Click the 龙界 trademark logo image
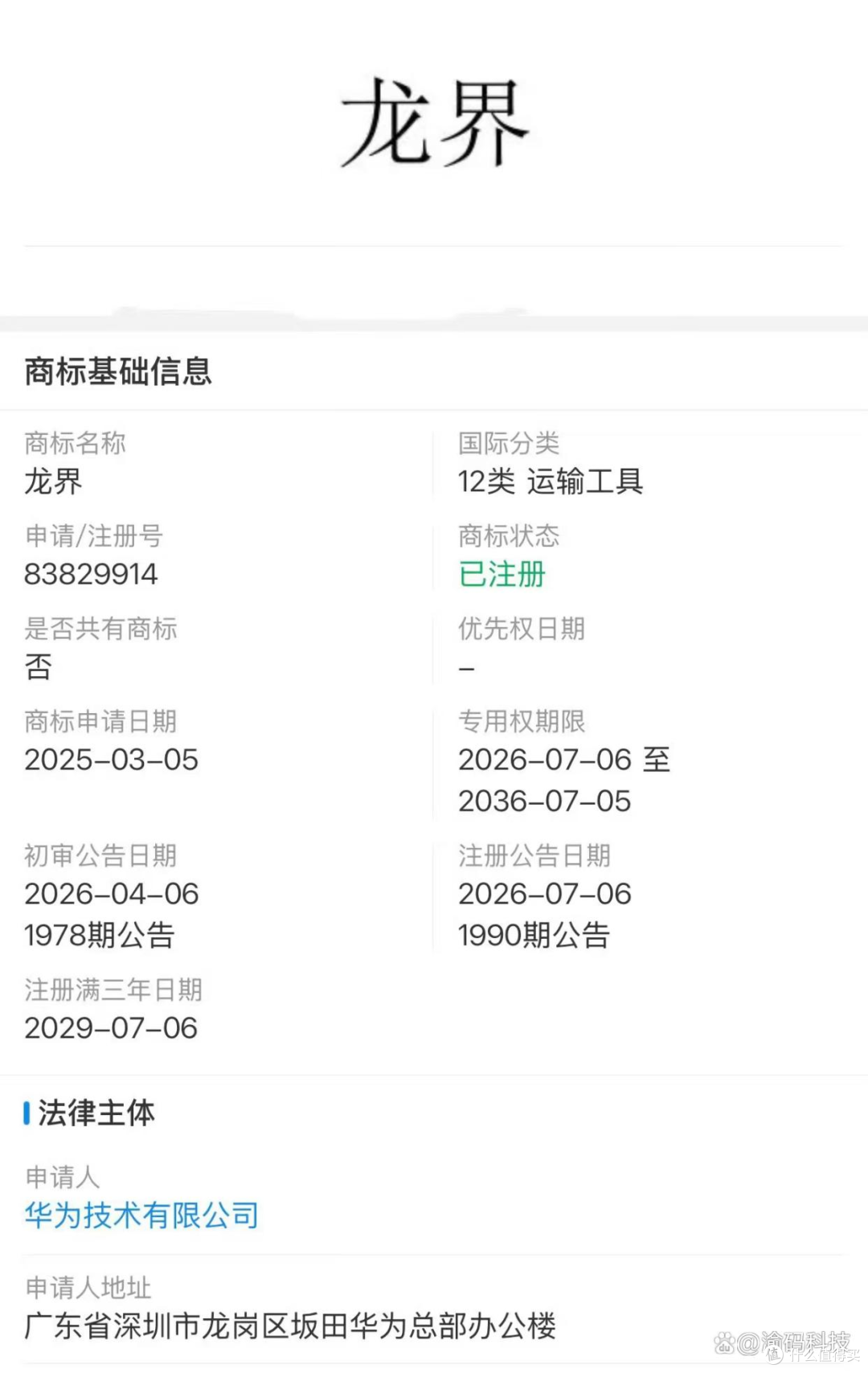The image size is (868, 1373). tap(434, 122)
